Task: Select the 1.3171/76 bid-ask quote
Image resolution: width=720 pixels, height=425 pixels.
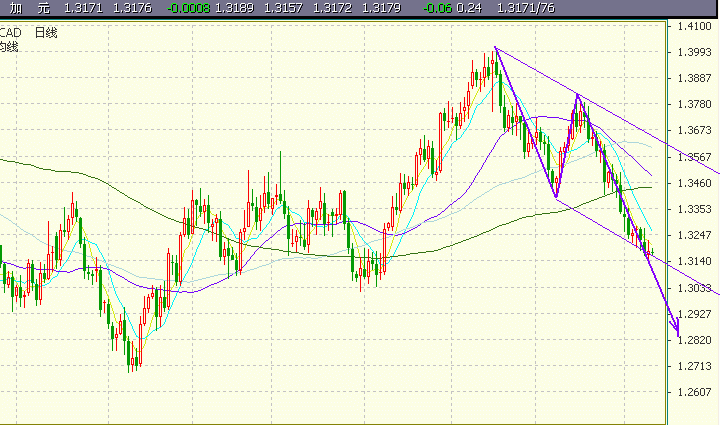Action: [526, 8]
